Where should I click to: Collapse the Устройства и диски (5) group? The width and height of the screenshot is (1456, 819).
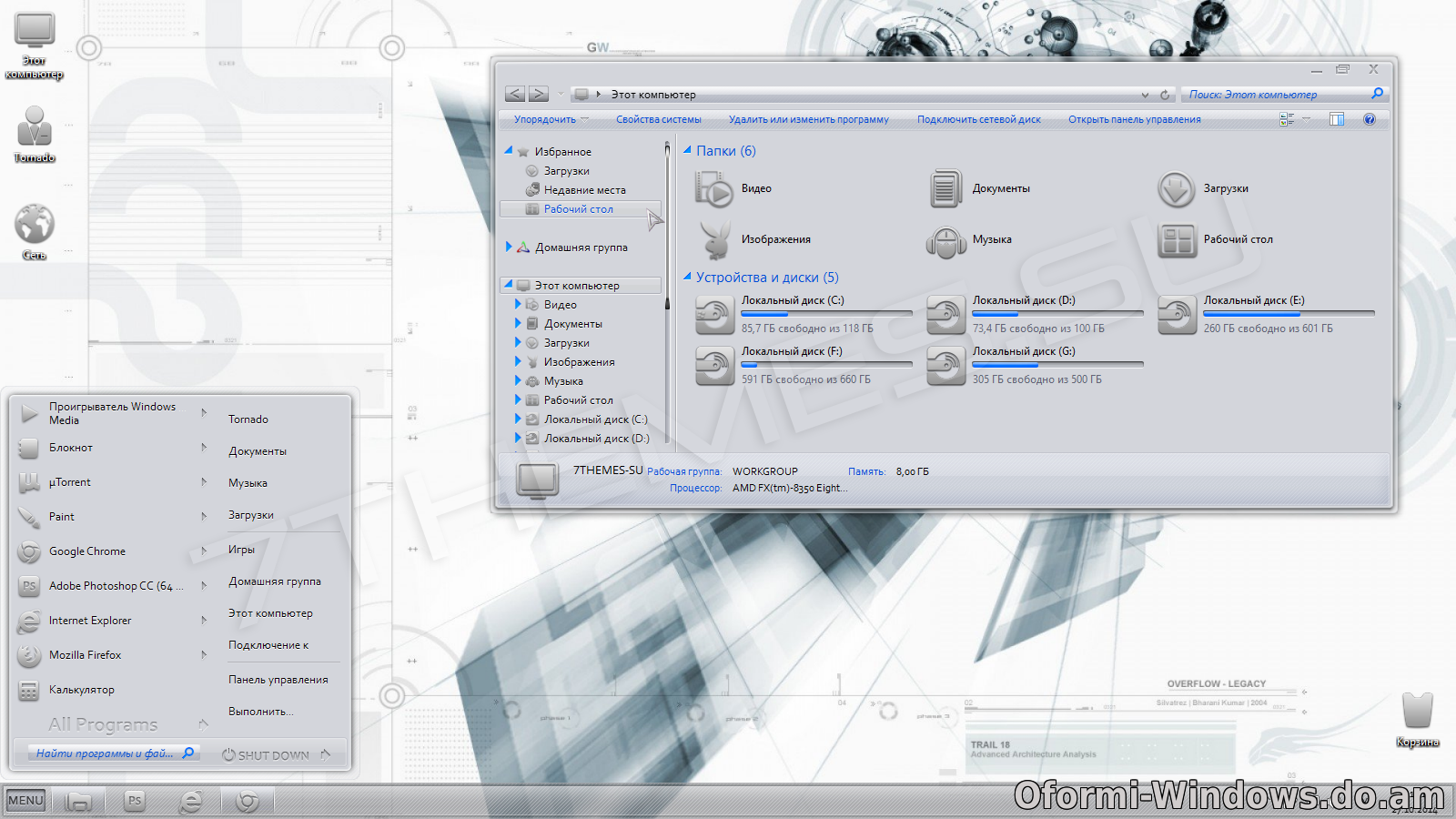688,277
